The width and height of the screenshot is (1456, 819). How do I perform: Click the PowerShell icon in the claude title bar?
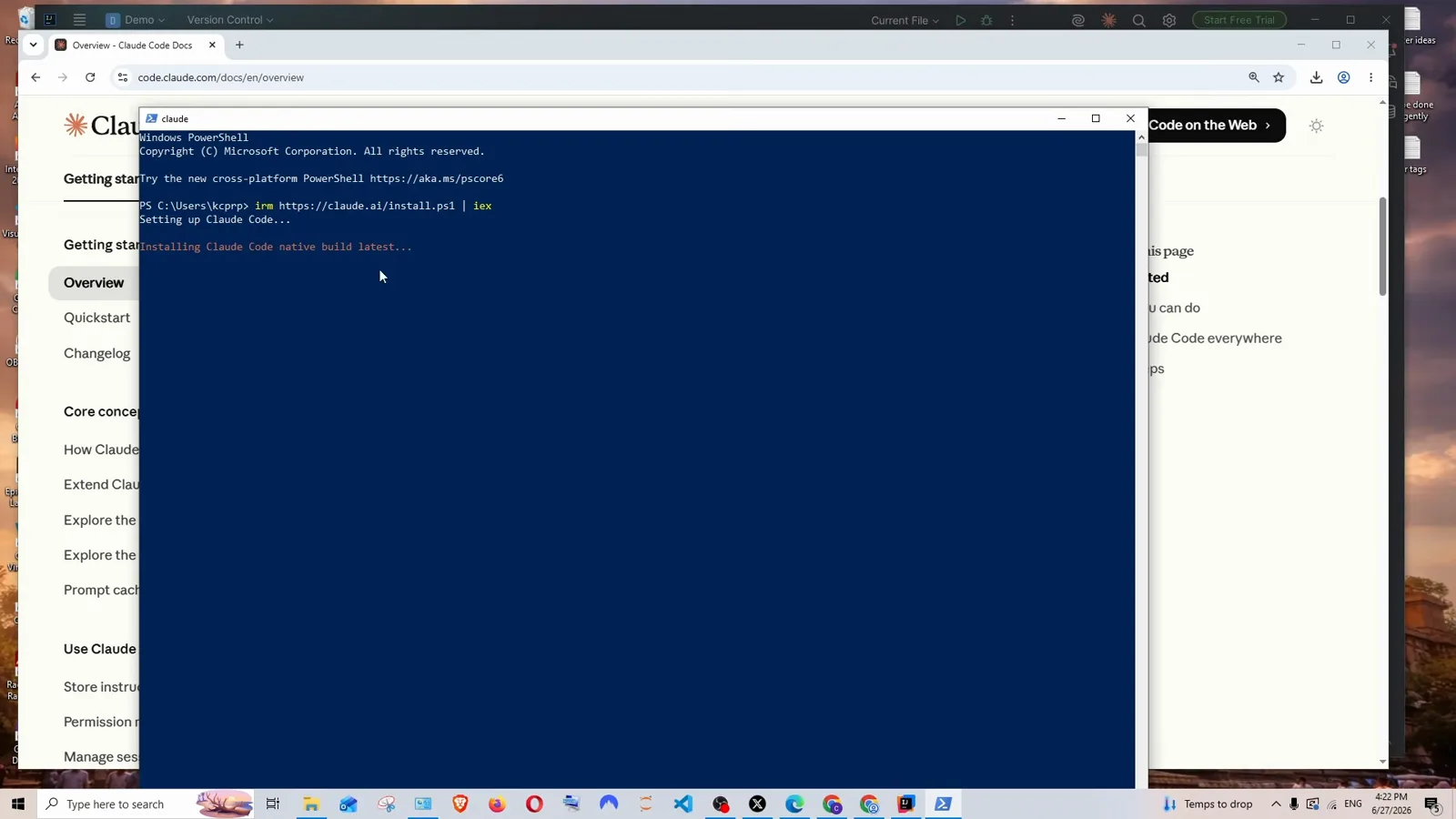click(x=151, y=118)
